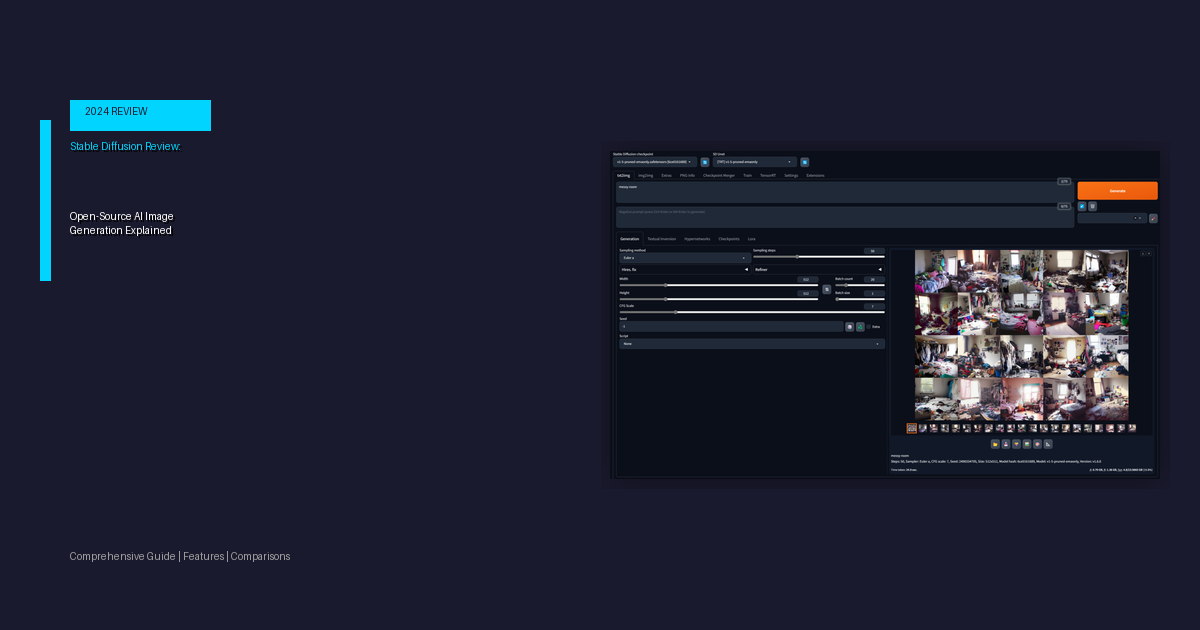Image resolution: width=1200 pixels, height=630 pixels.
Task: Reuse last seed with the recycle icon
Action: click(860, 327)
